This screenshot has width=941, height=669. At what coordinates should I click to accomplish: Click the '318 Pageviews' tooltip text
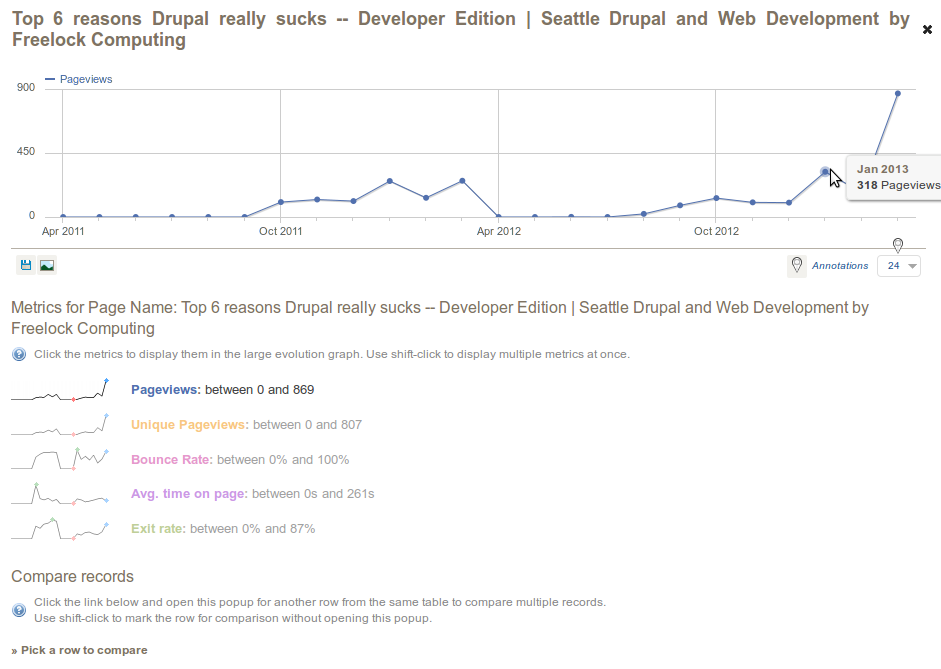(x=898, y=185)
